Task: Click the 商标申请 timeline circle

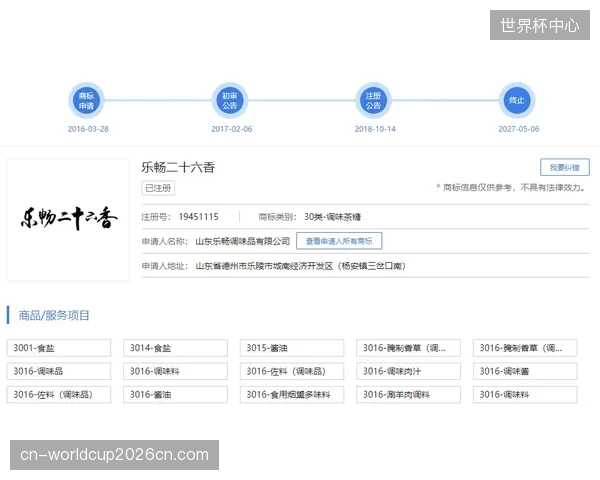Action: (86, 100)
